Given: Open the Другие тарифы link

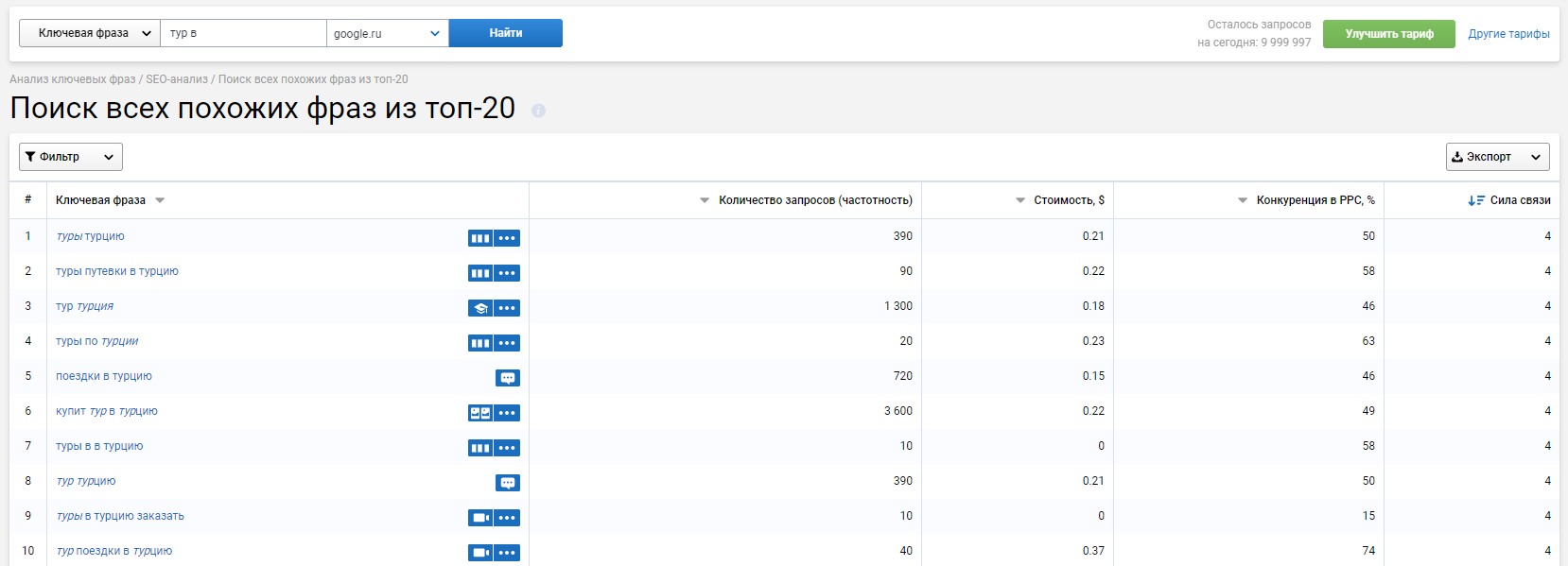Looking at the screenshot, I should click(x=1508, y=34).
